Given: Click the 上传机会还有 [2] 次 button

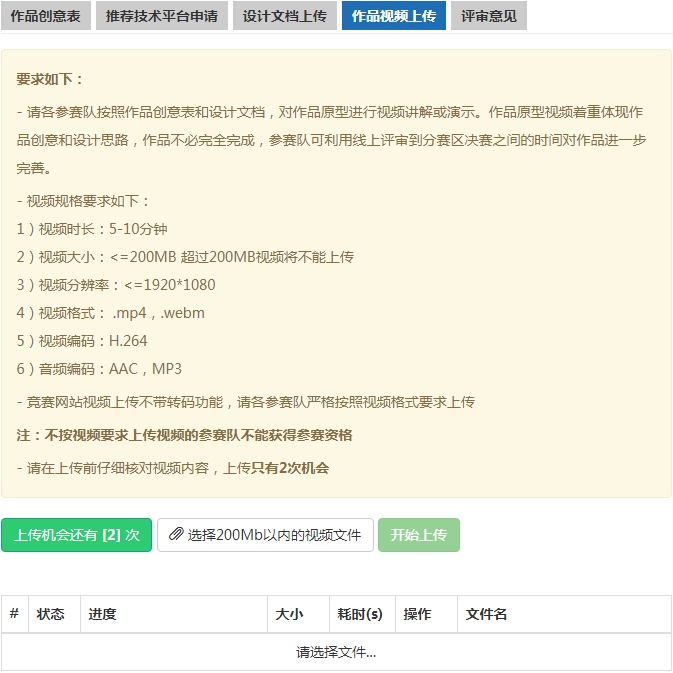Looking at the screenshot, I should (76, 535).
